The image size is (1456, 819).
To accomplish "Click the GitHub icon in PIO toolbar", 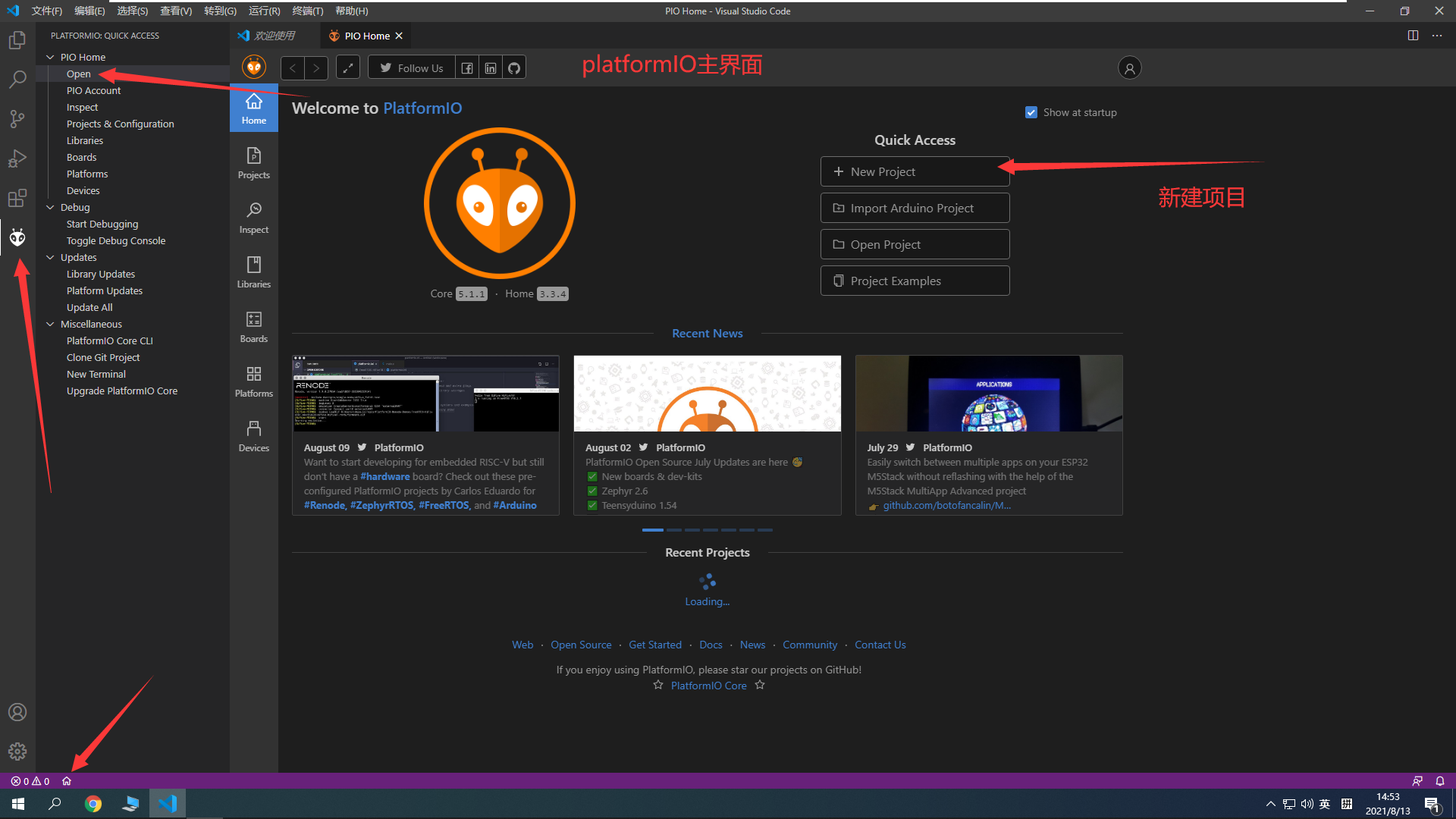I will pos(514,68).
